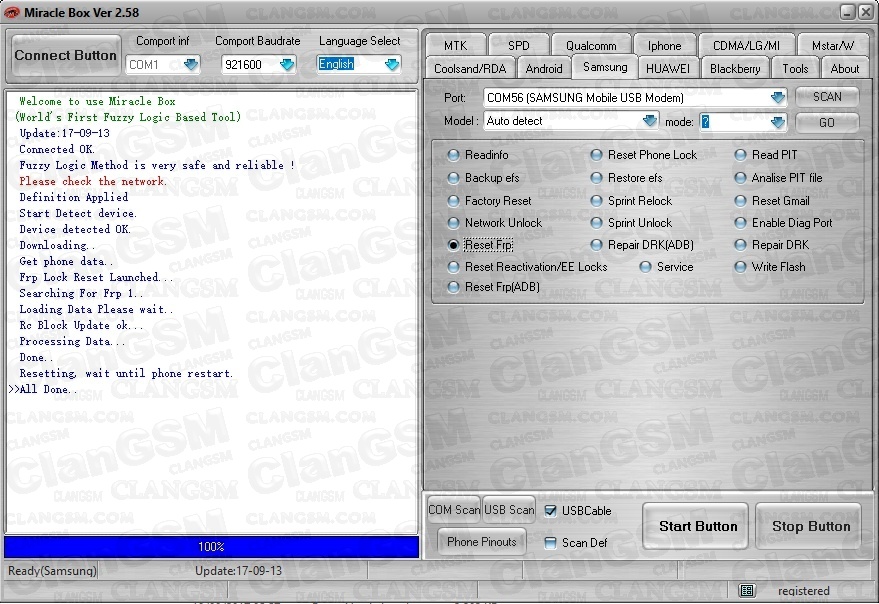Switch to the HUAWEI tab
The height and width of the screenshot is (604, 879).
tap(668, 68)
